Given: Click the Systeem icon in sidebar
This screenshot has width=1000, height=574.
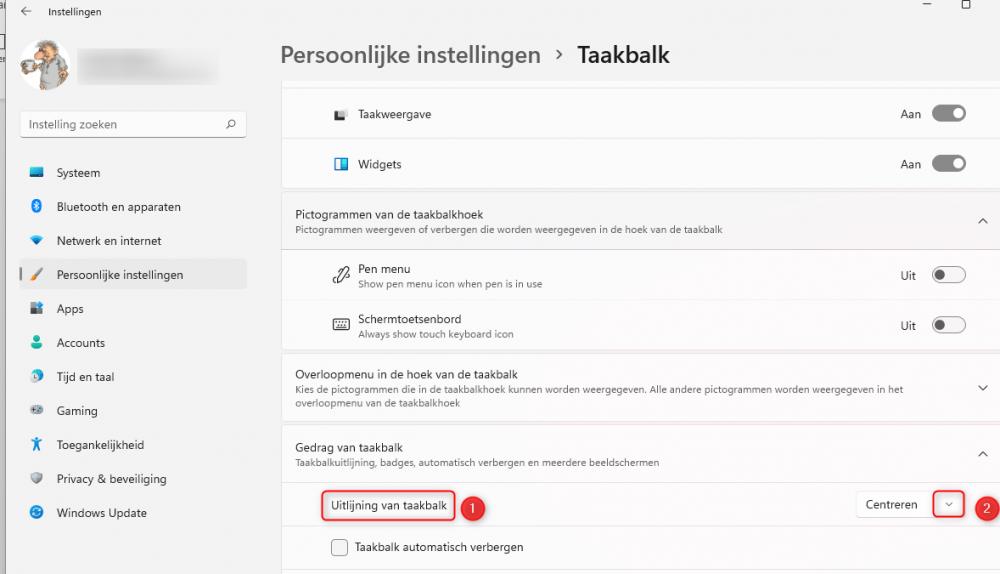Looking at the screenshot, I should click(x=37, y=173).
